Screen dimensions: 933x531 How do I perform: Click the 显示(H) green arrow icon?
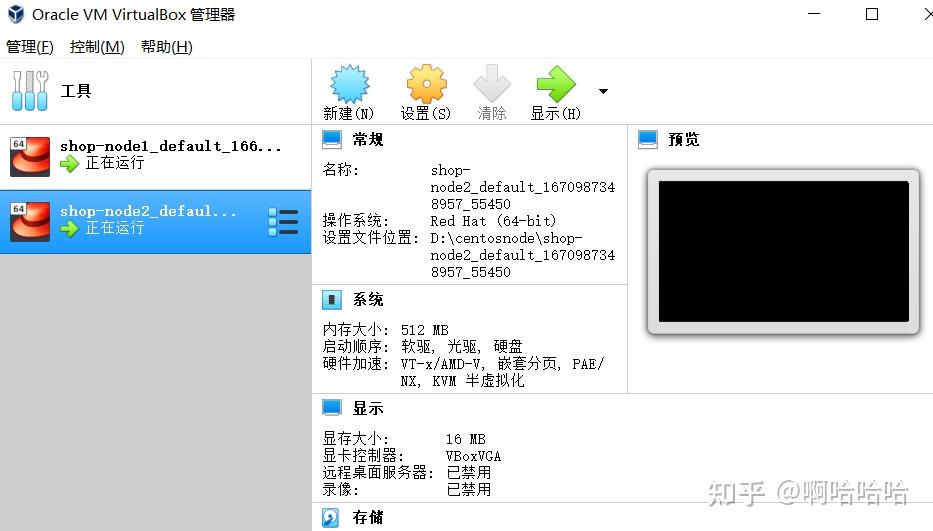556,84
